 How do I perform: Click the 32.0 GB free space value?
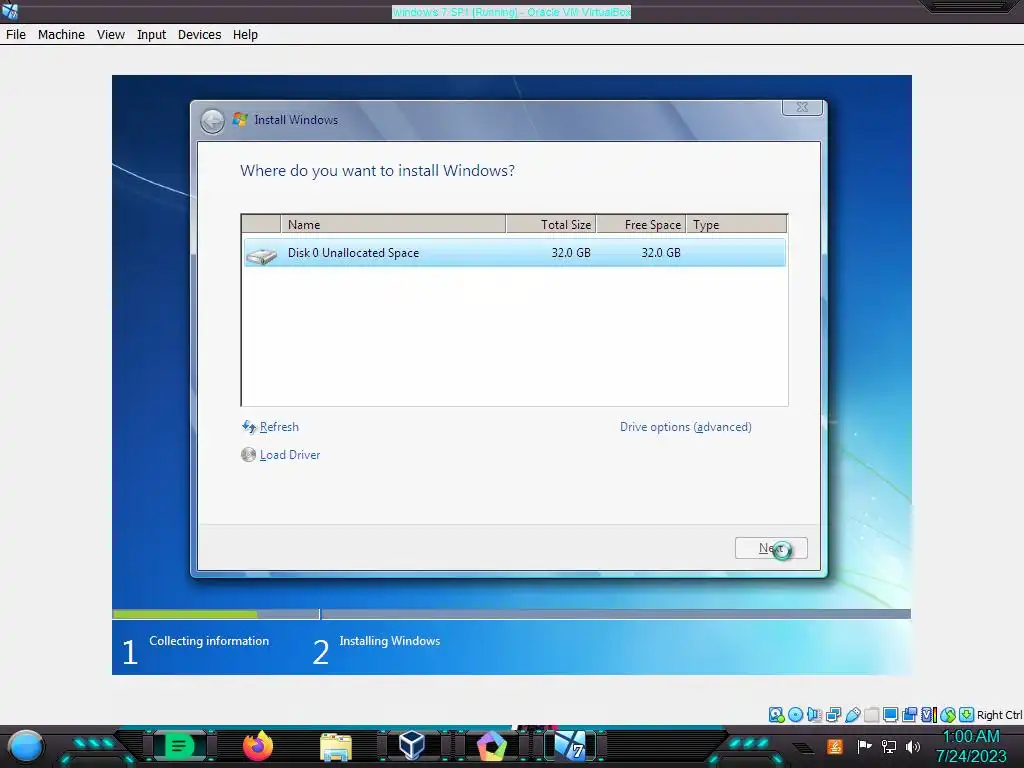click(x=661, y=253)
